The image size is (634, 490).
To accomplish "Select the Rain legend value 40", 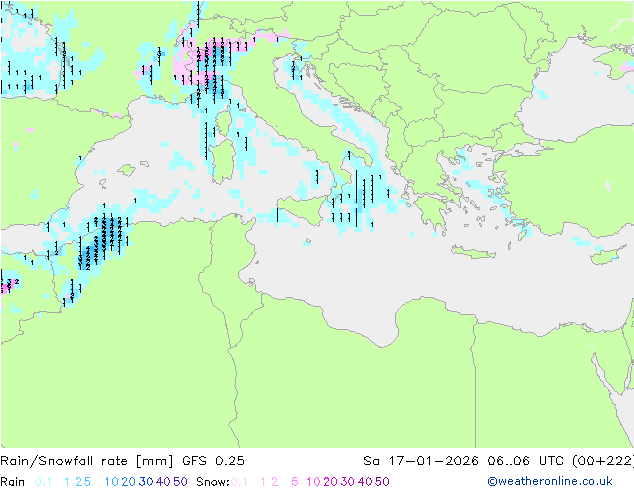I will (x=163, y=482).
